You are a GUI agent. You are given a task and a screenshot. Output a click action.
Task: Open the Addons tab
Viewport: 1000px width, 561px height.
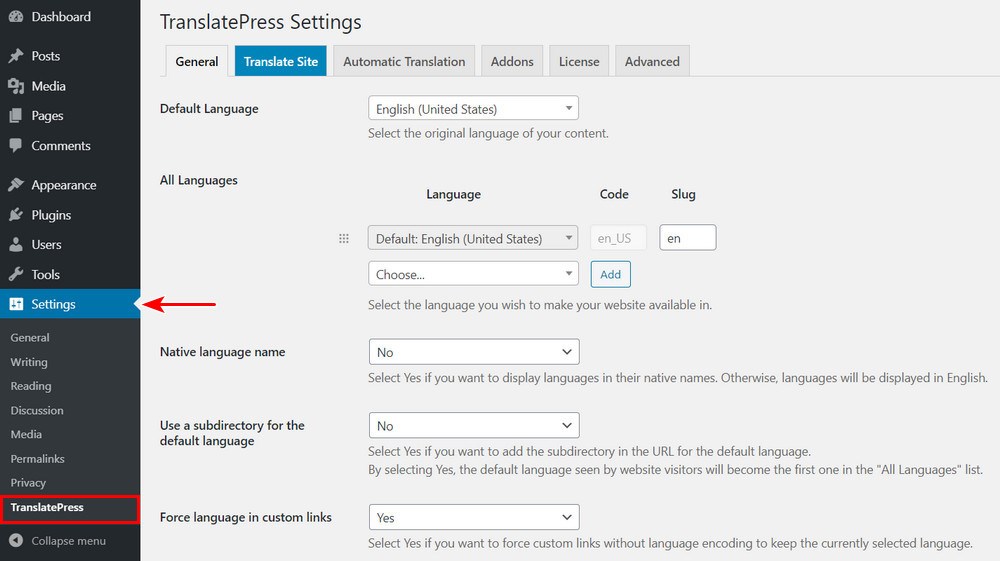click(512, 61)
